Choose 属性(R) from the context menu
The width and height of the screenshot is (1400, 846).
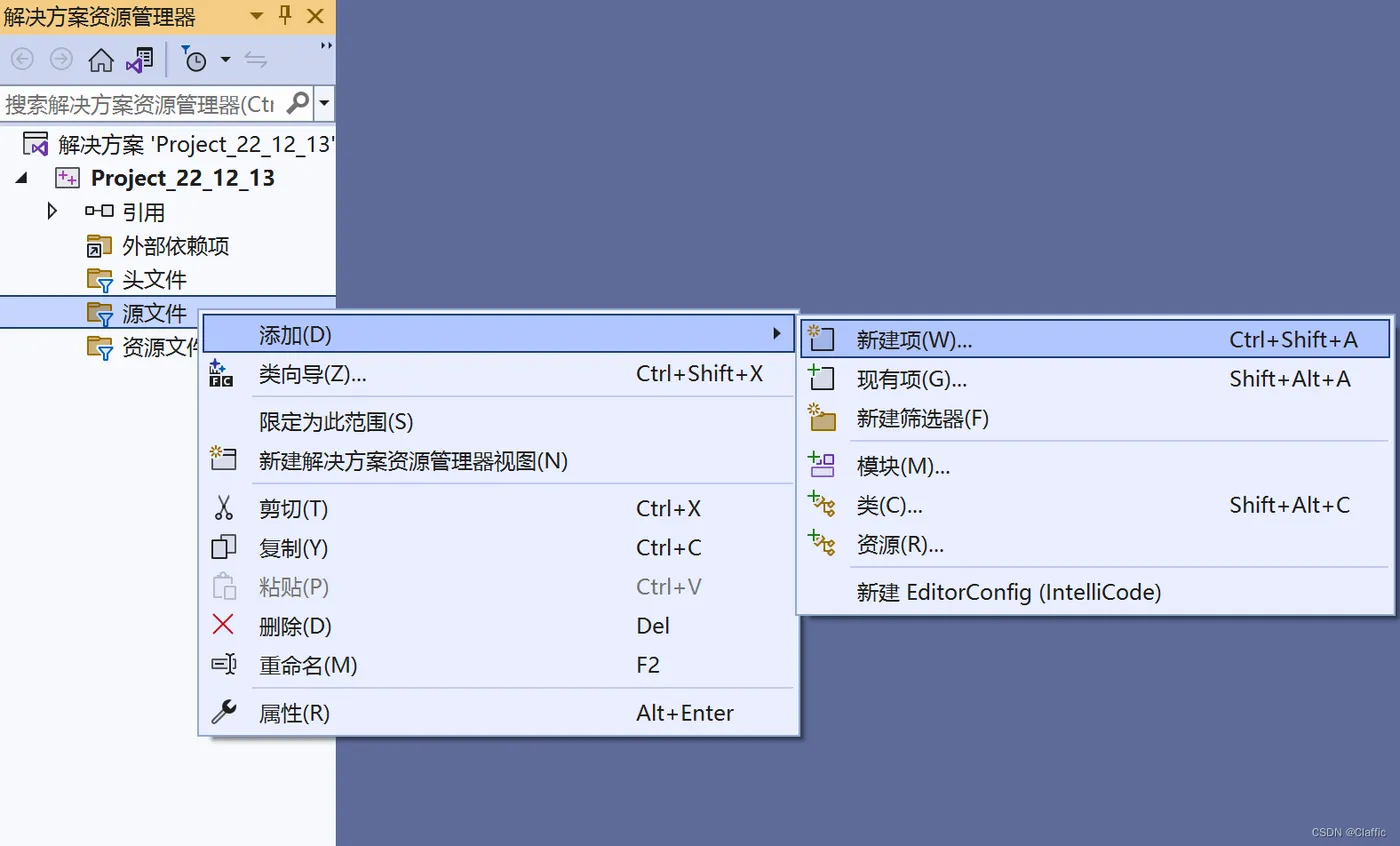(x=499, y=713)
